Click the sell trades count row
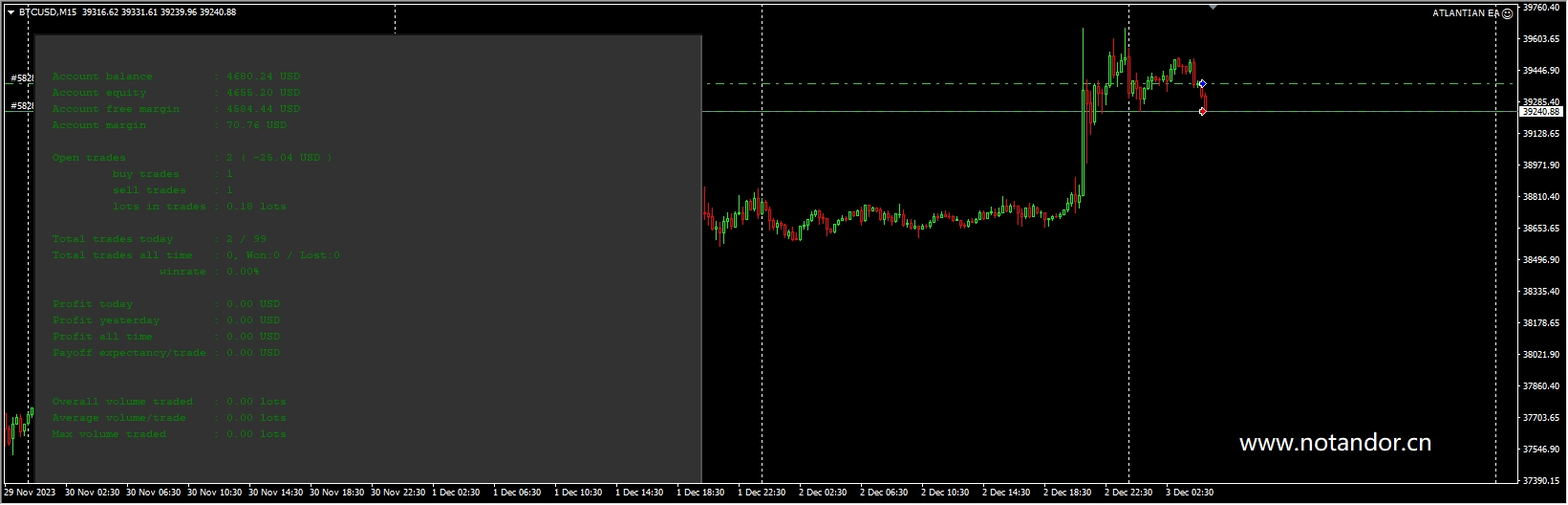 tap(172, 190)
